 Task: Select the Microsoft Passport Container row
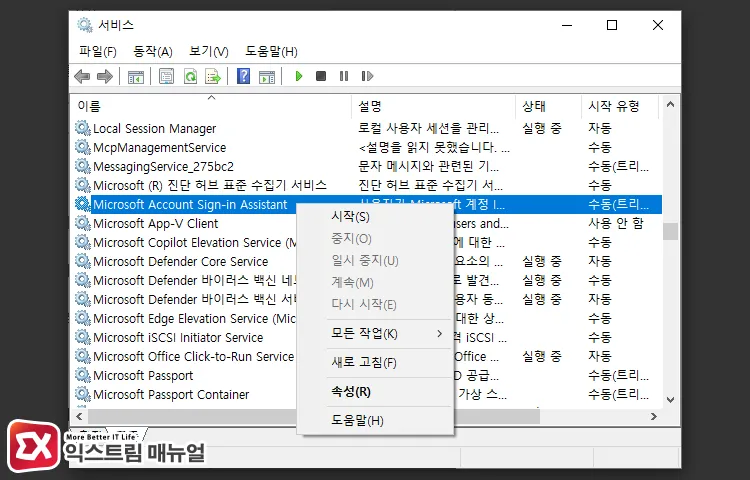pos(367,394)
